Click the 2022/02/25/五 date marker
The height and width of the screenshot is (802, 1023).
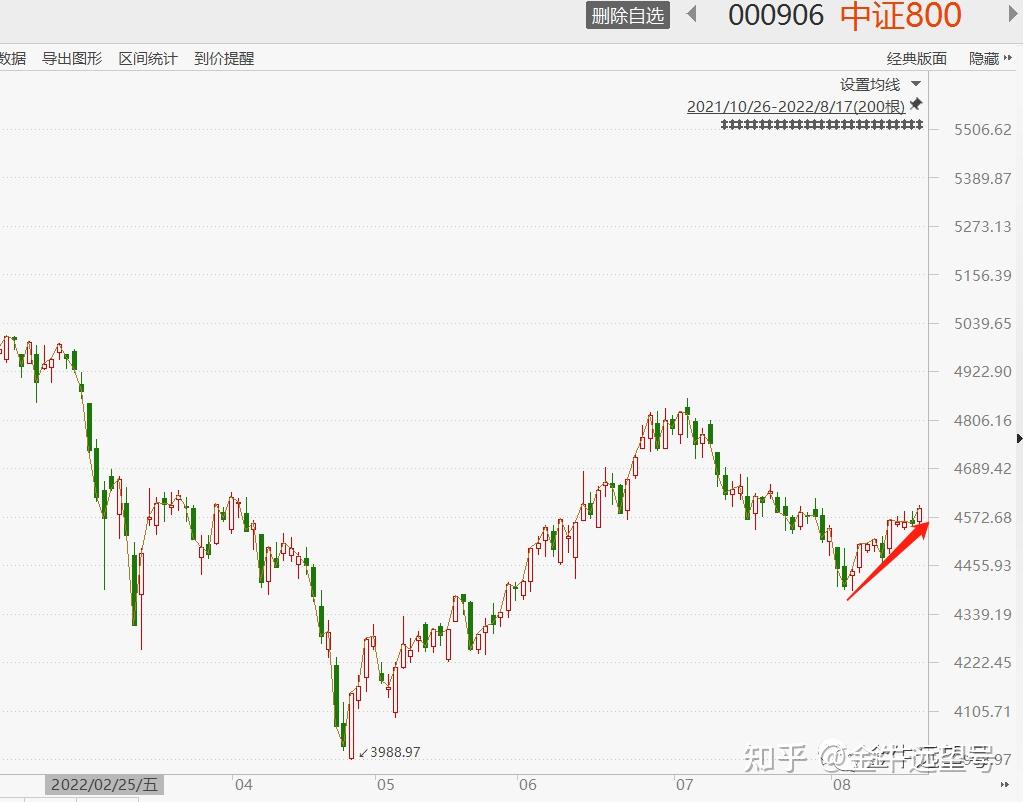click(104, 784)
